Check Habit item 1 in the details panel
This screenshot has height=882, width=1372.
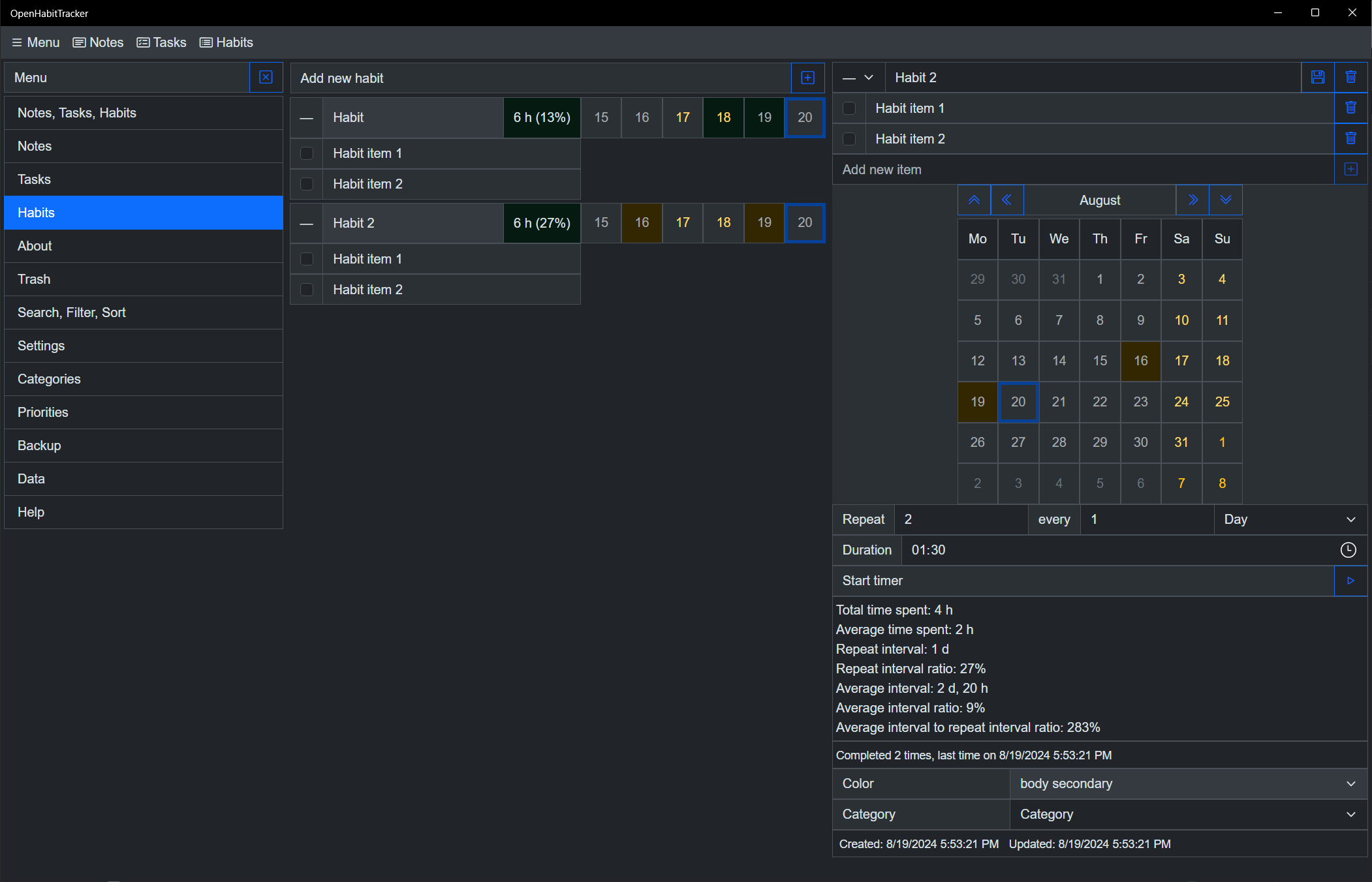849,108
